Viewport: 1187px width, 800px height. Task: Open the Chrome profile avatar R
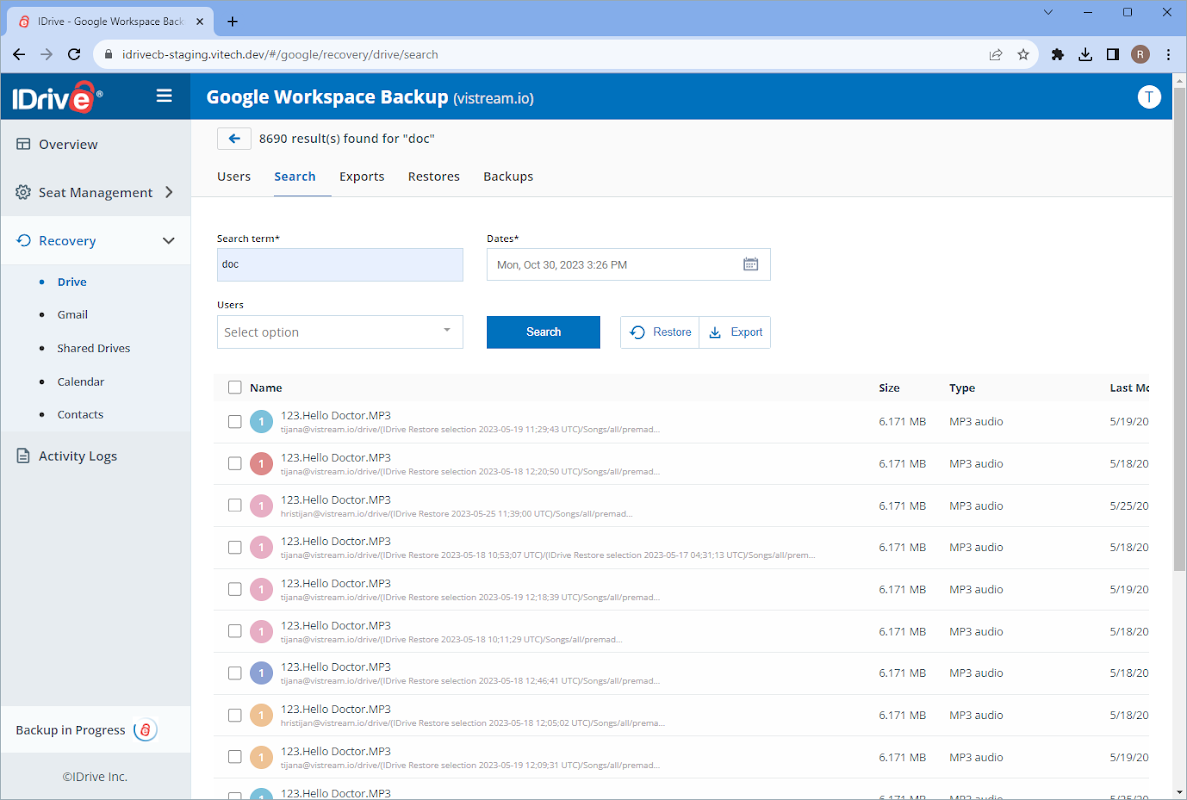click(x=1140, y=54)
